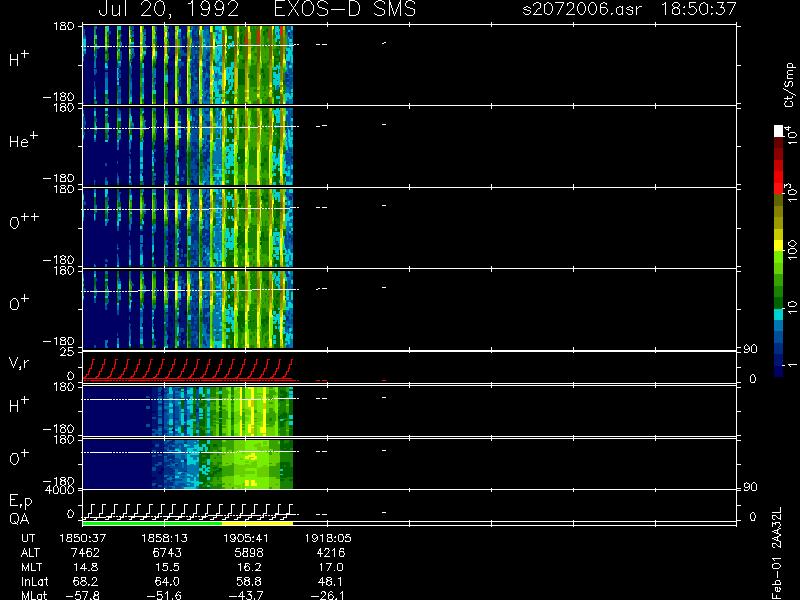The height and width of the screenshot is (600, 800).
Task: Click the InLat value "58.8"
Action: tap(249, 581)
